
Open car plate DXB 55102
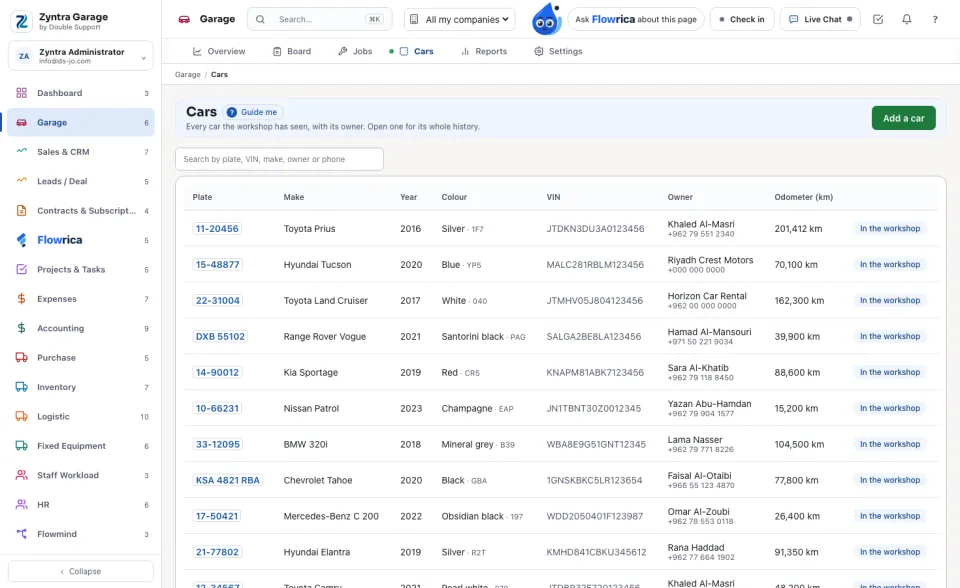[x=220, y=336]
